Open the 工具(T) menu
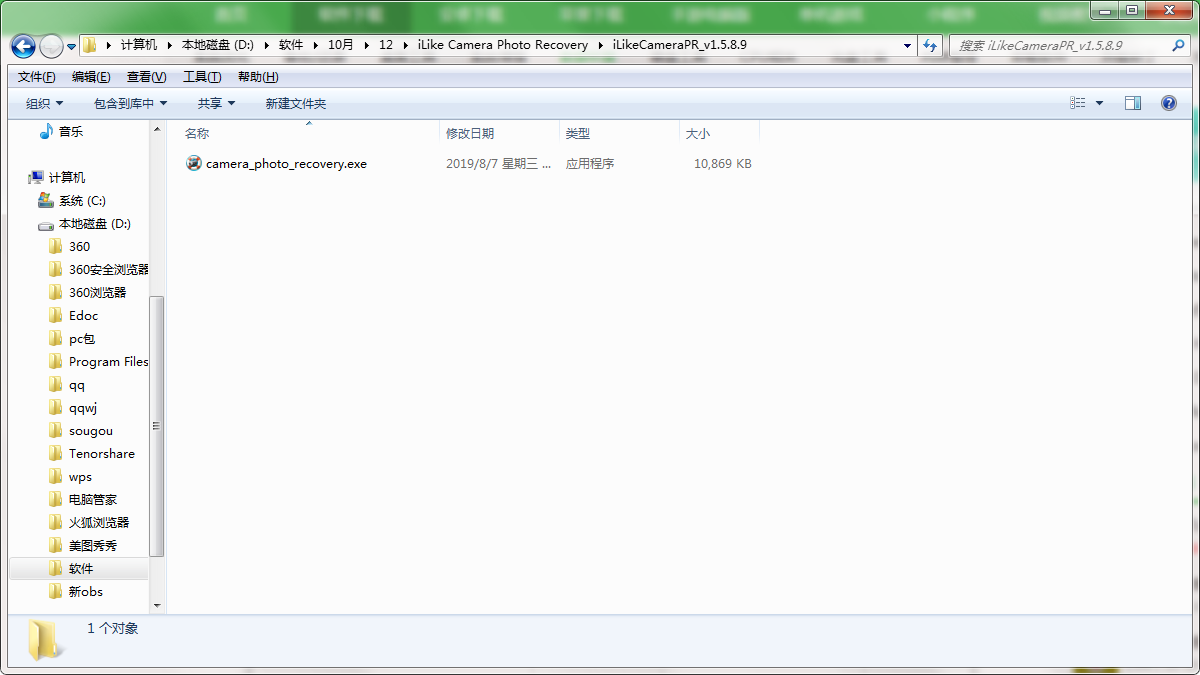The width and height of the screenshot is (1200, 675). point(202,77)
